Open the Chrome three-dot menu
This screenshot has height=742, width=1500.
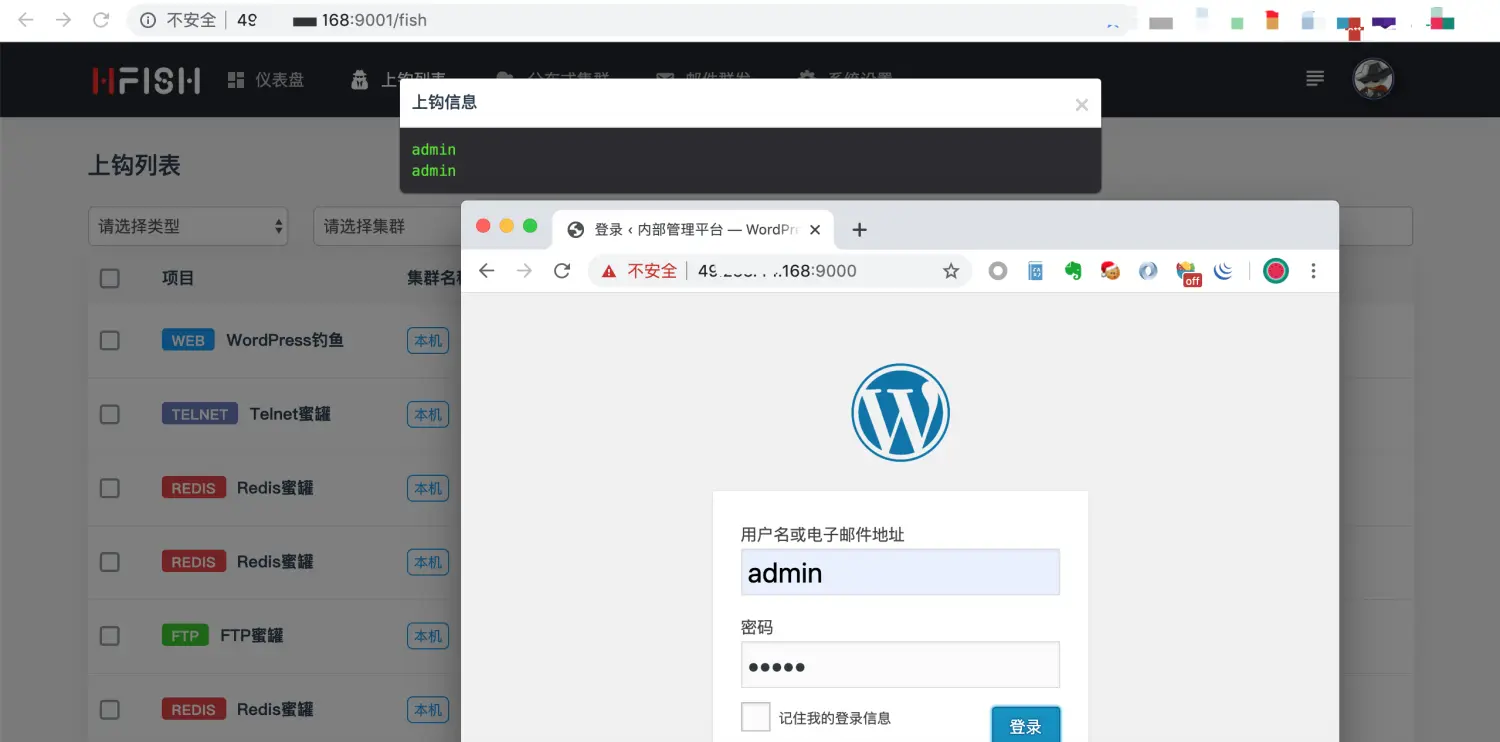1313,271
